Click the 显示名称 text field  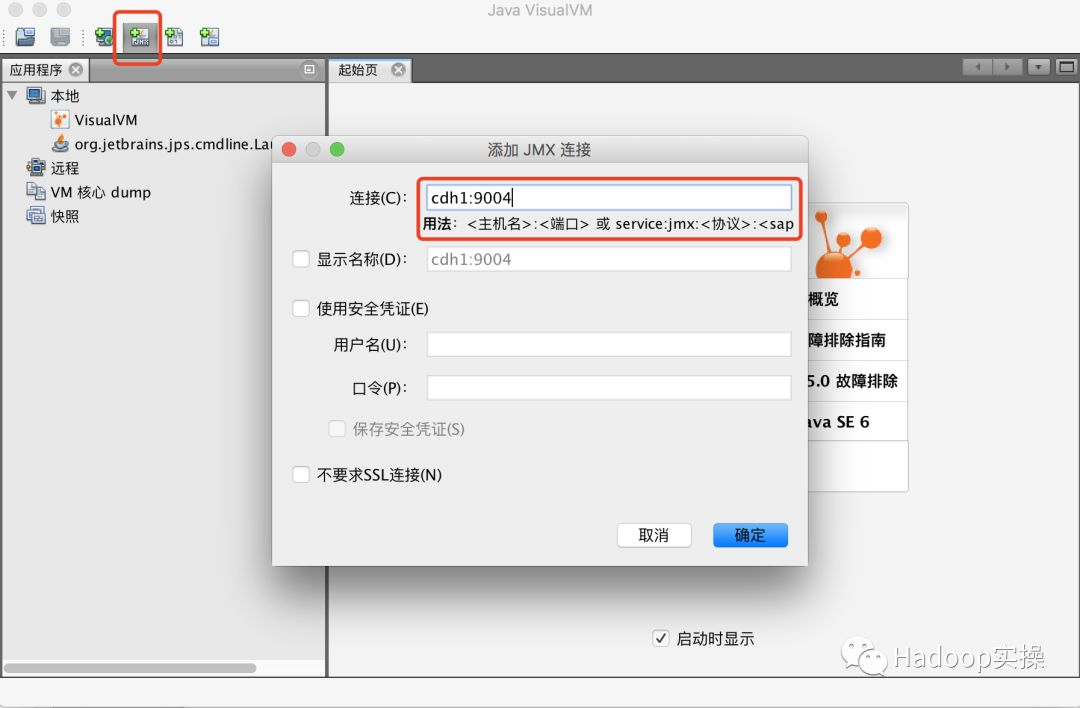pos(609,259)
